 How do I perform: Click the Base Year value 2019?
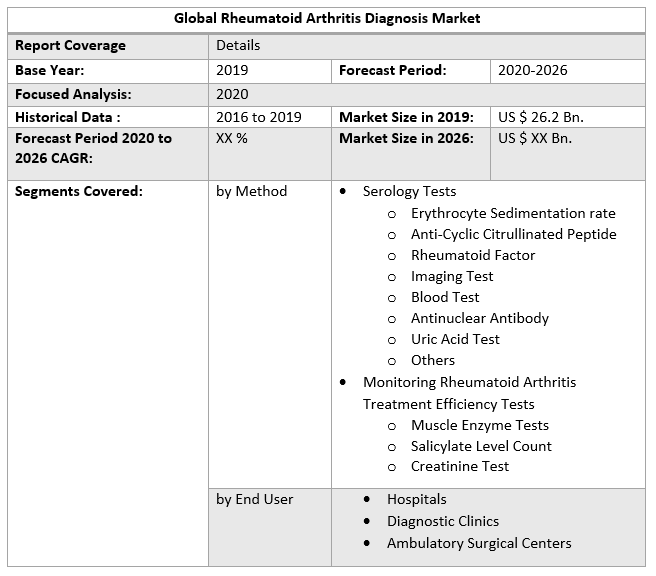point(232,71)
